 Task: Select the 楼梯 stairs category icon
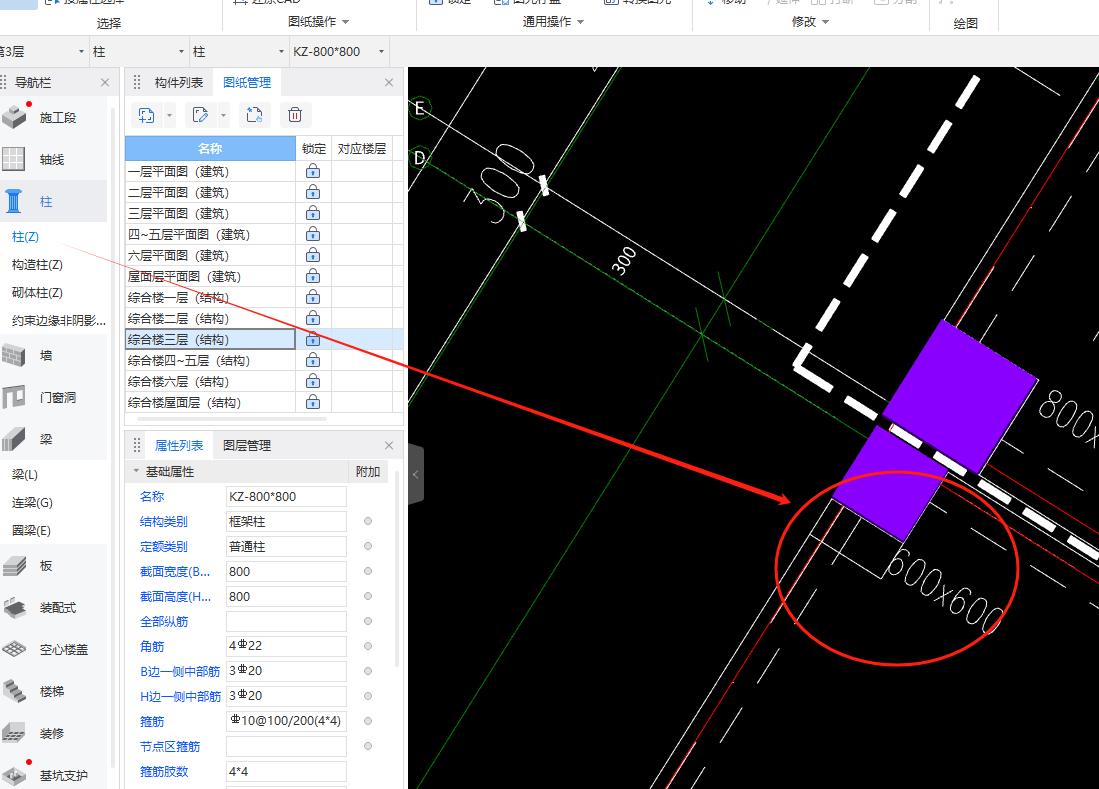click(x=14, y=692)
